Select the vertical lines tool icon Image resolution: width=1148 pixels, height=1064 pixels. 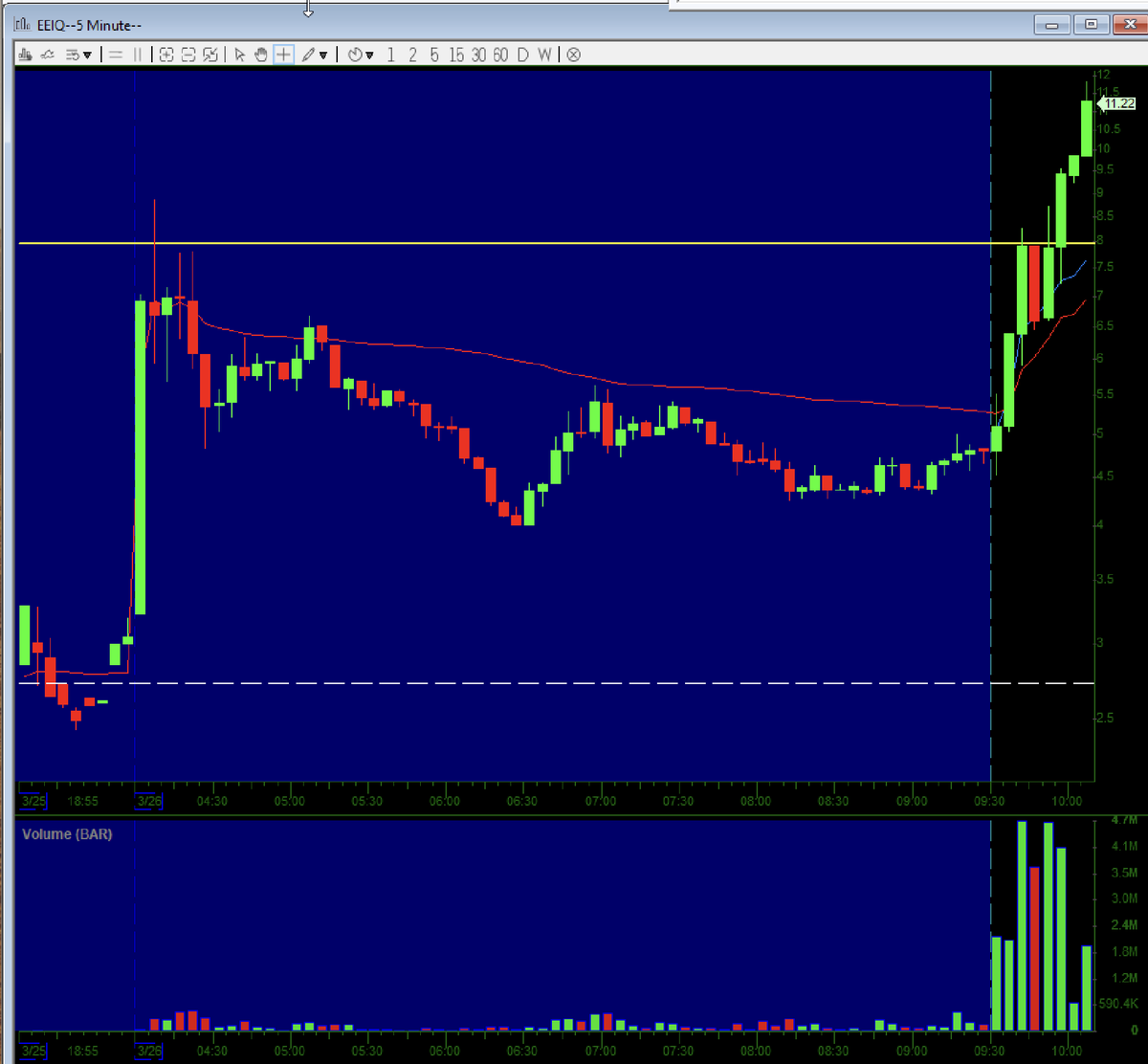pos(138,55)
